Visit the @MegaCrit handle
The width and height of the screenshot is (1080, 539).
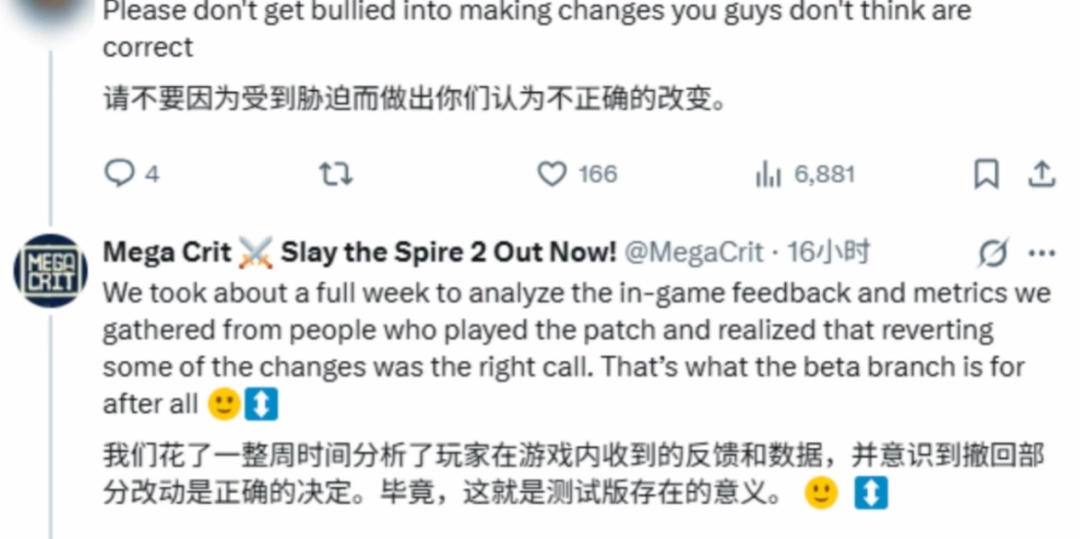(x=694, y=253)
